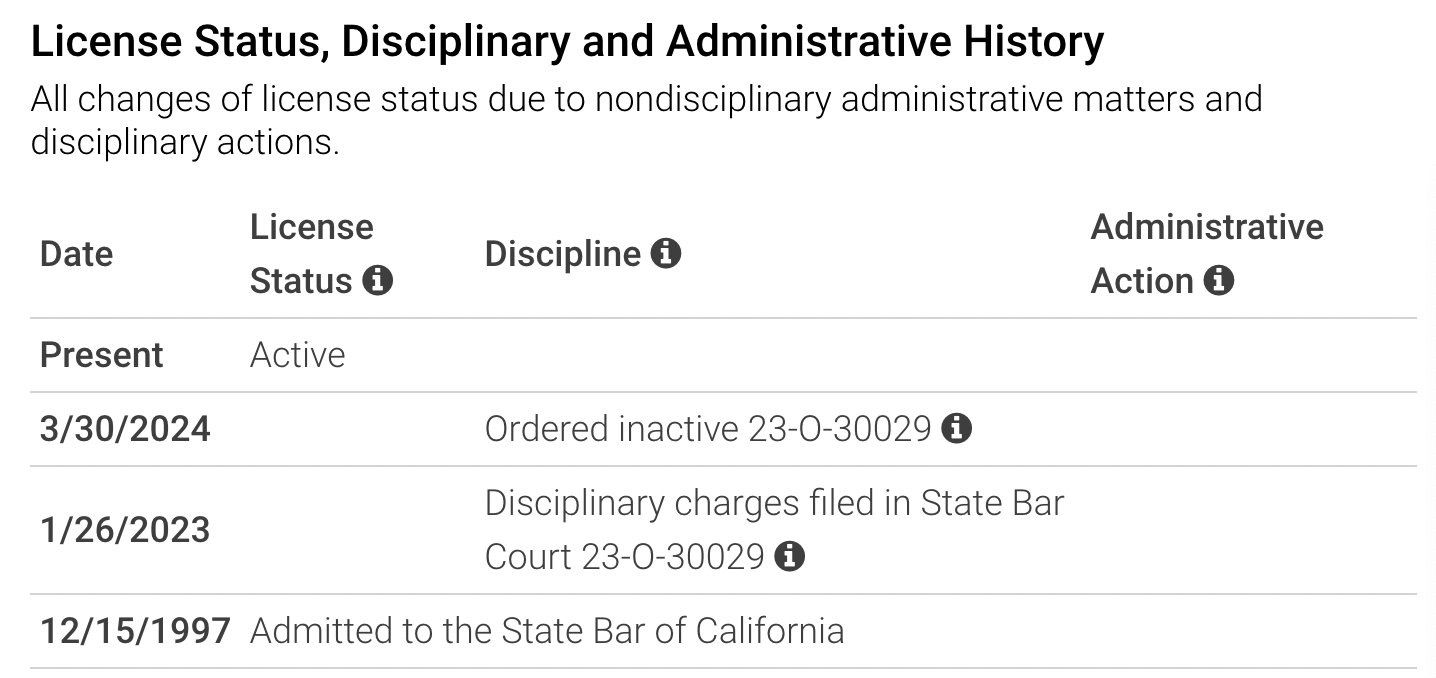Click the Discipline column header label
1436x678 pixels.
pos(562,254)
